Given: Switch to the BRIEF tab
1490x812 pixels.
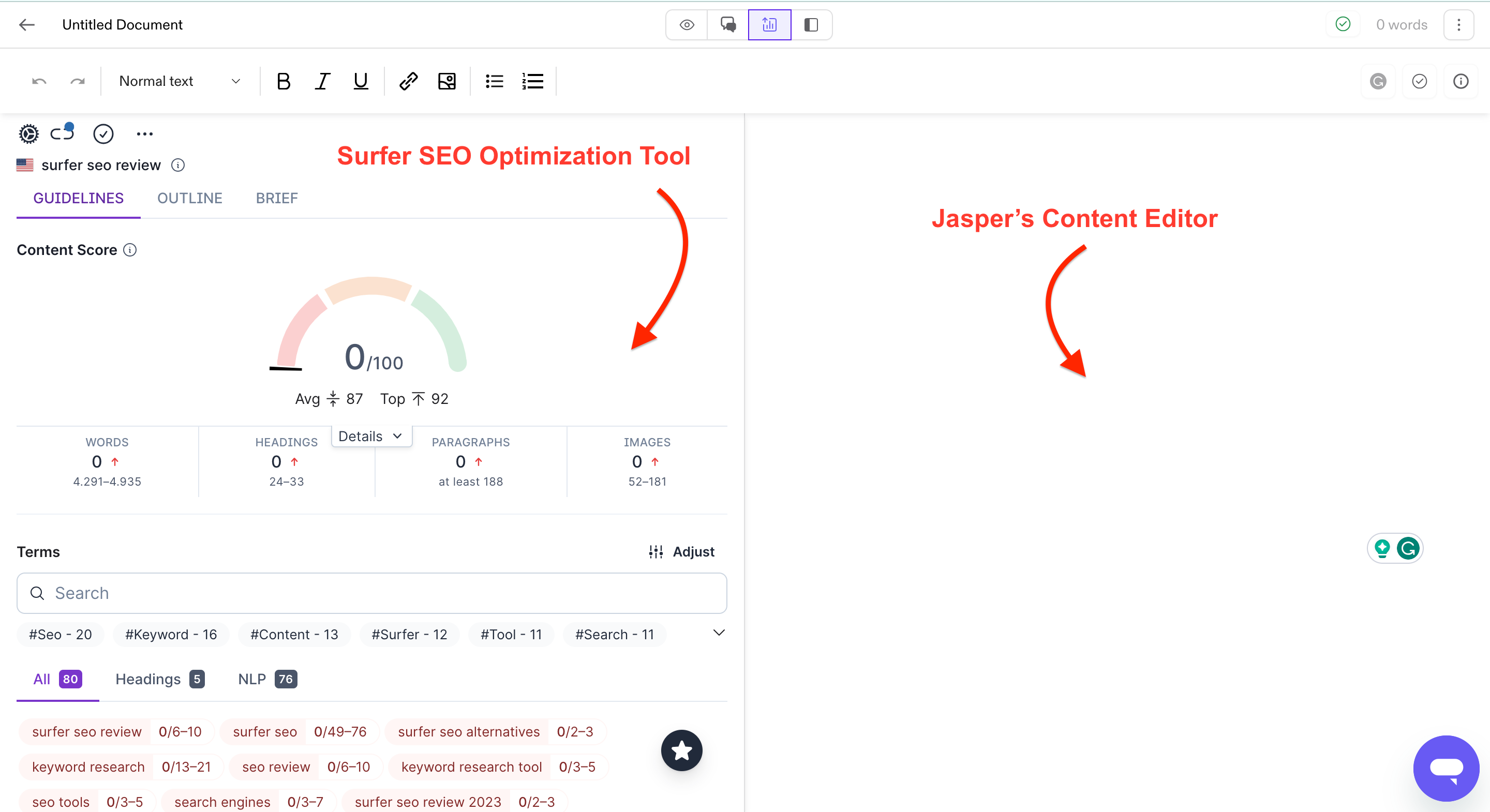Looking at the screenshot, I should (276, 197).
